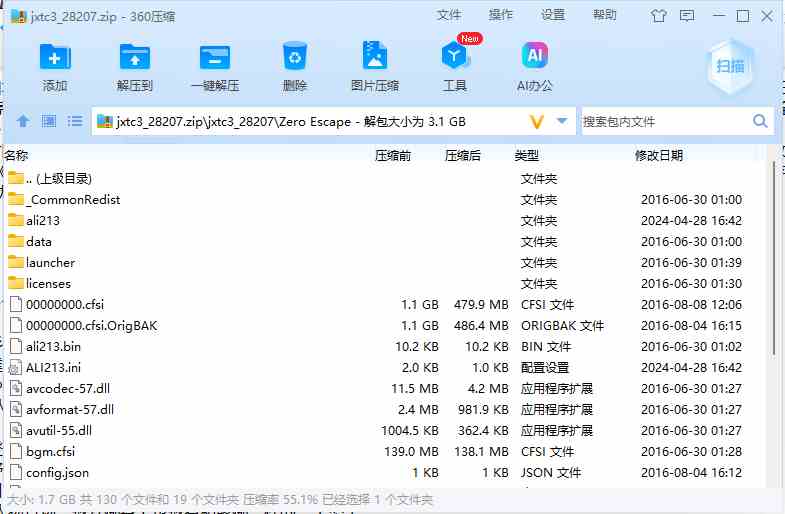Click the data folder icon
Image resolution: width=785 pixels, height=514 pixels.
16,241
